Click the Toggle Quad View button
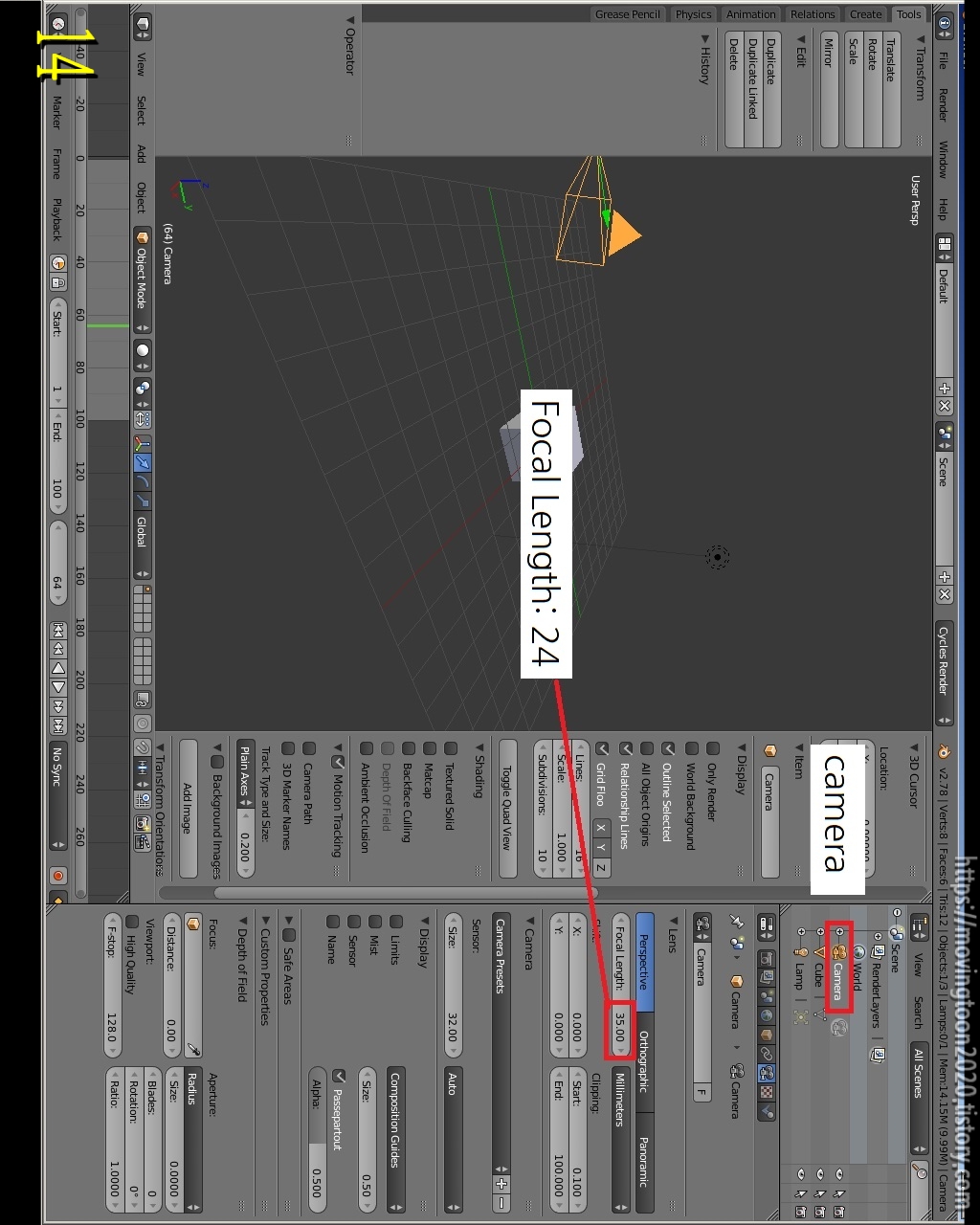980x1225 pixels. coord(507,809)
